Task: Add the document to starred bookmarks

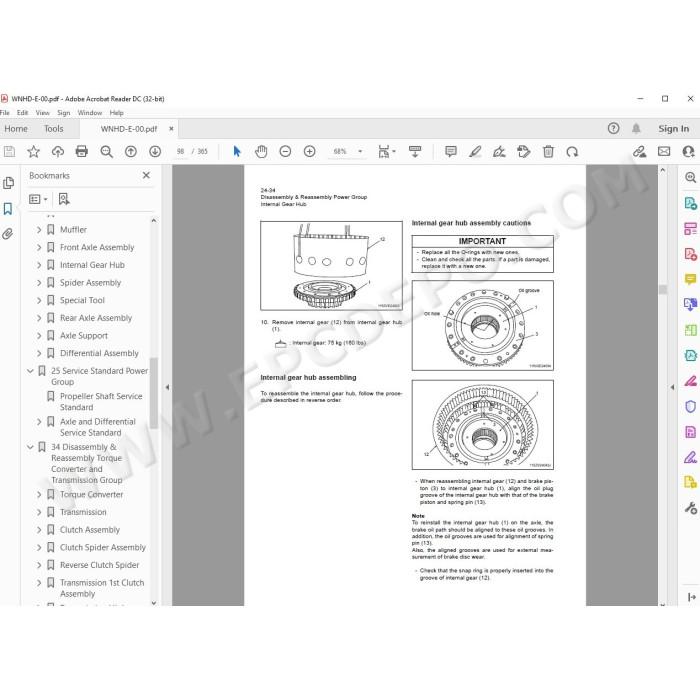Action: 33,152
